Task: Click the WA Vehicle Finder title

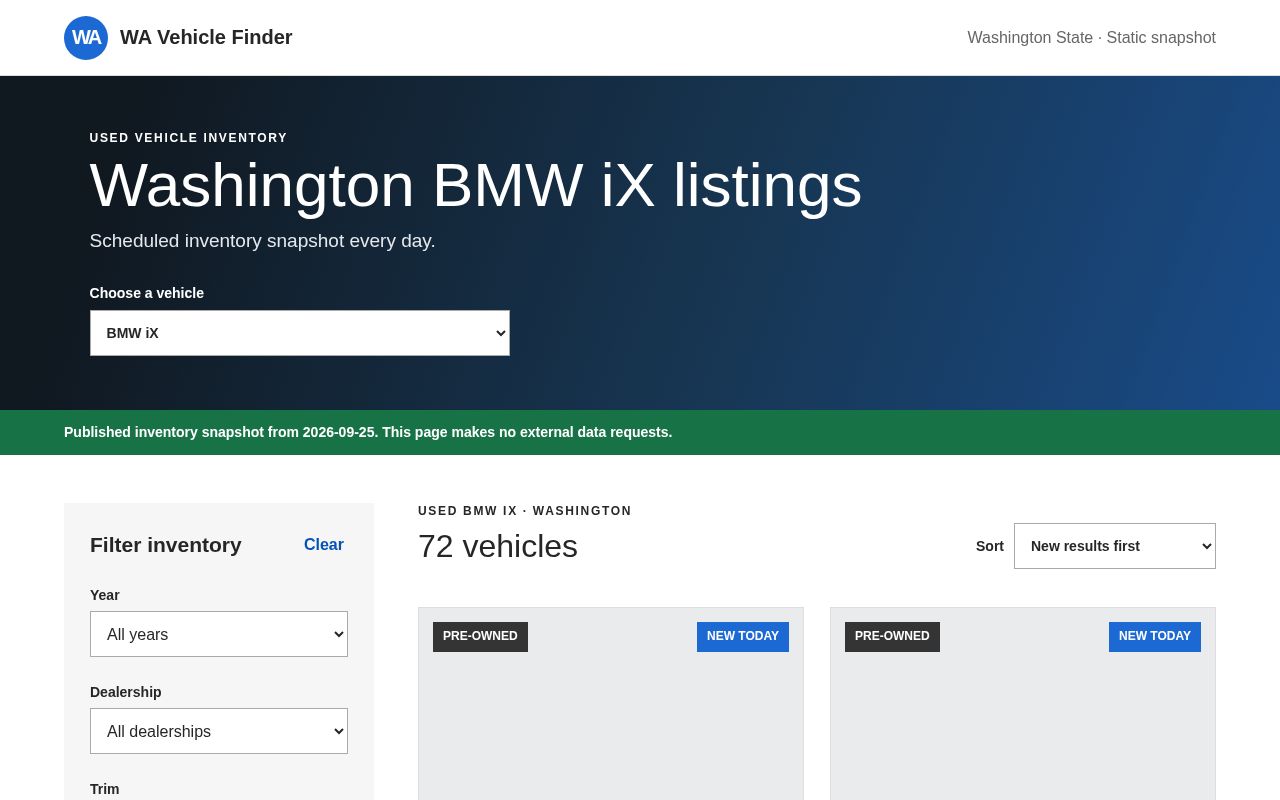Action: [x=206, y=37]
